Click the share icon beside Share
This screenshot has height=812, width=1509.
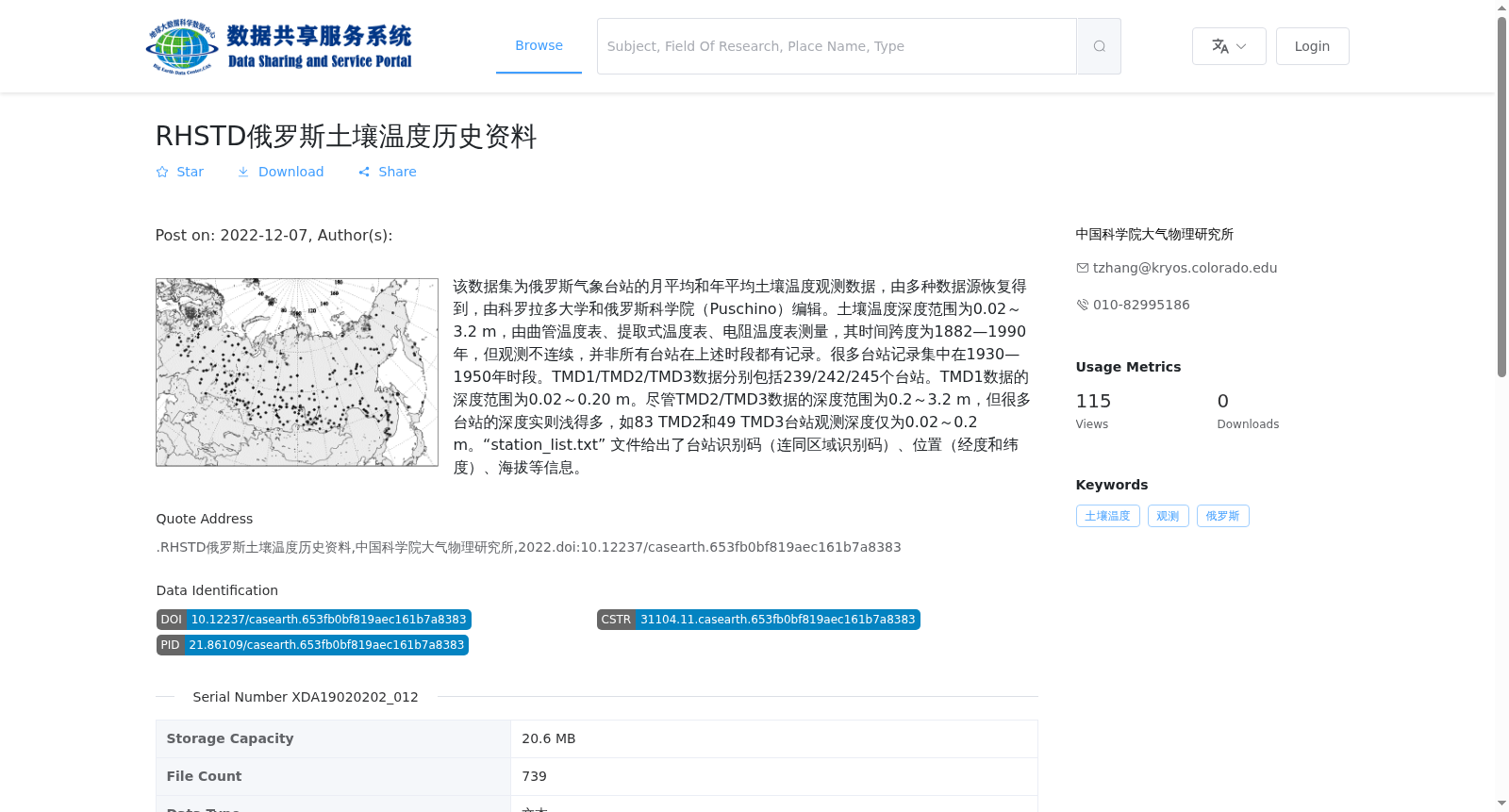[x=364, y=172]
